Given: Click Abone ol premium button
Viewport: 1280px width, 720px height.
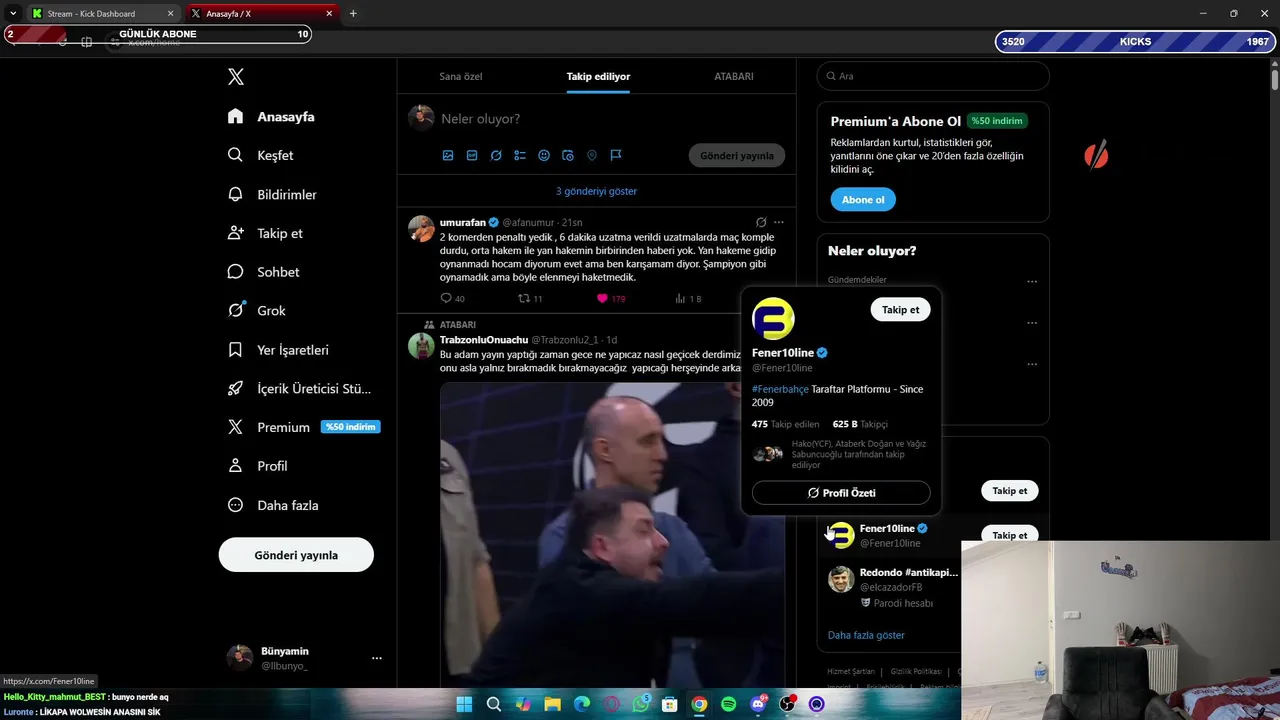Looking at the screenshot, I should [x=863, y=200].
